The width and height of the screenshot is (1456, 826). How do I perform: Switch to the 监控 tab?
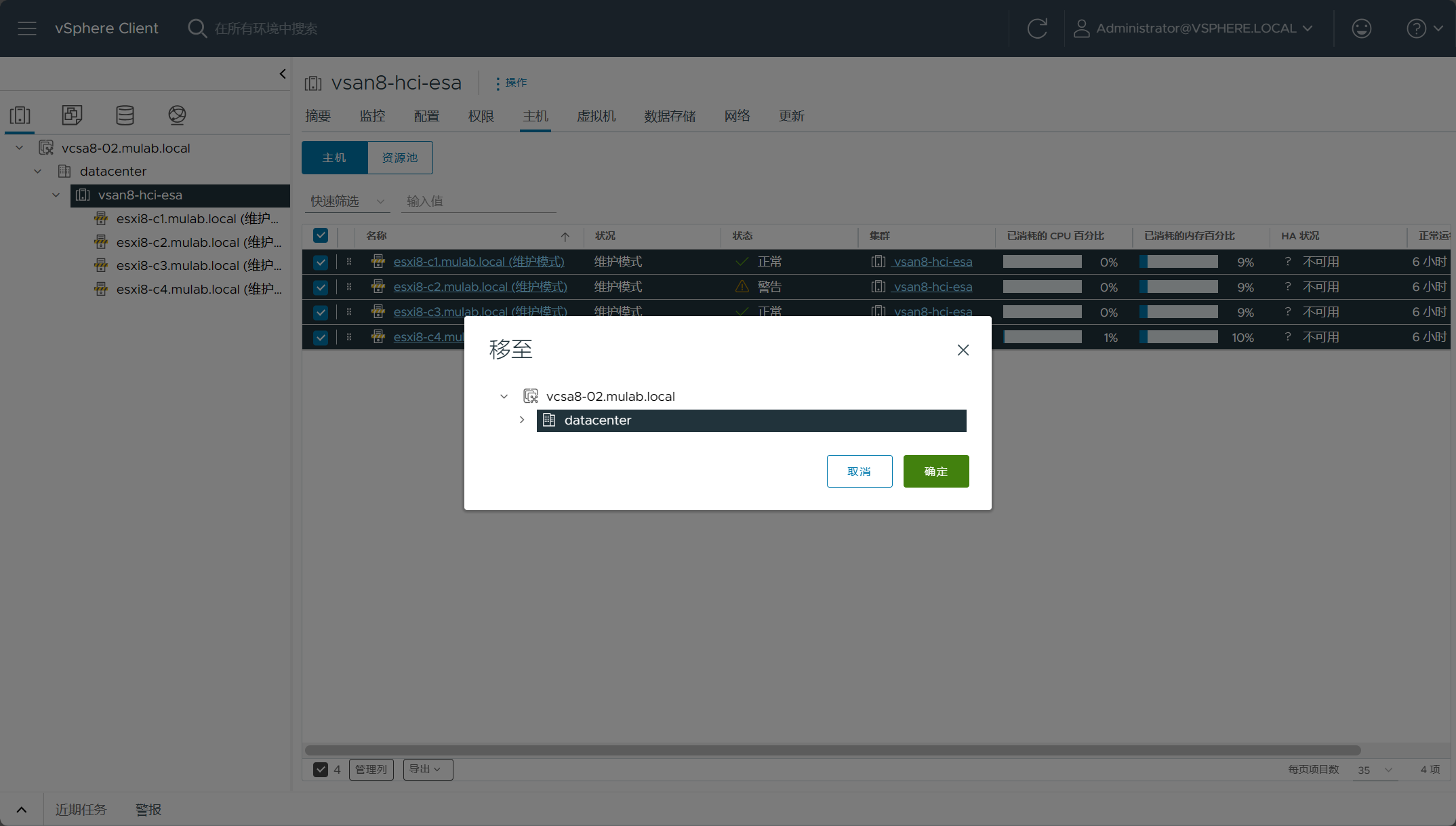coord(372,116)
